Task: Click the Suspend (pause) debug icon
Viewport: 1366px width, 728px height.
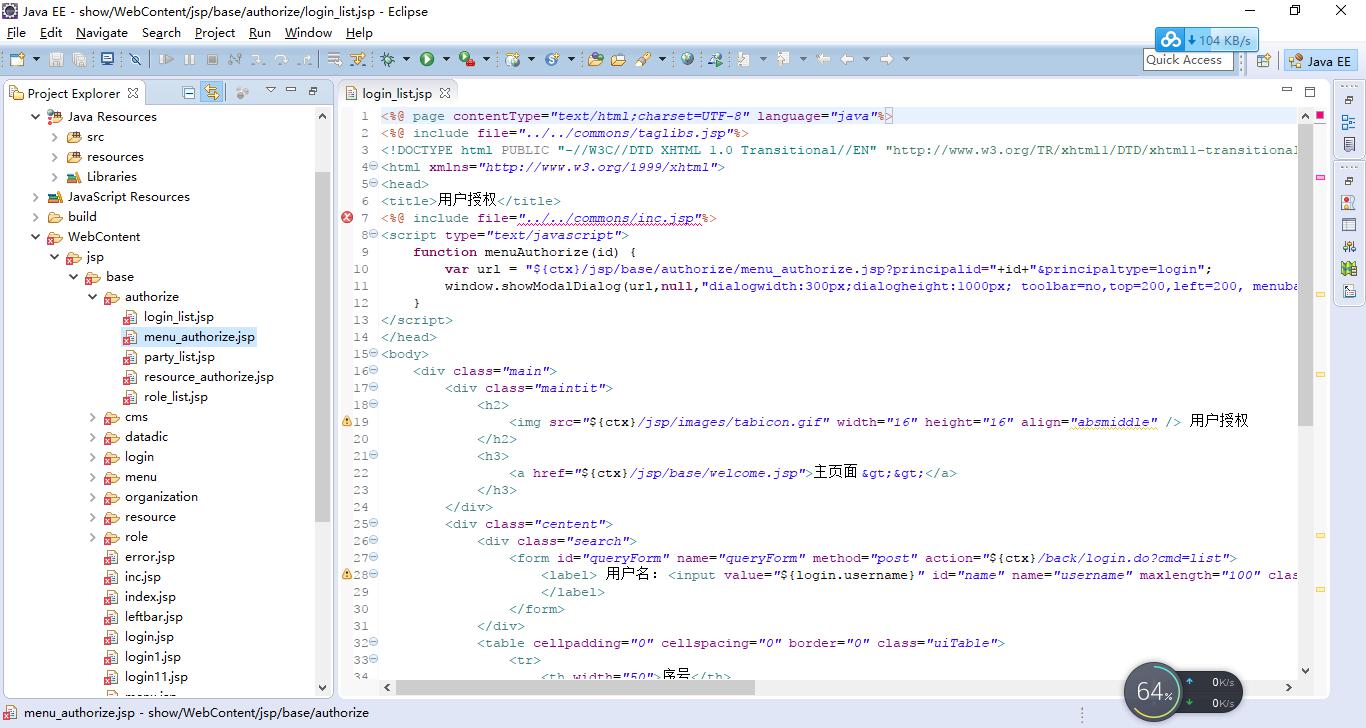Action: pos(189,60)
